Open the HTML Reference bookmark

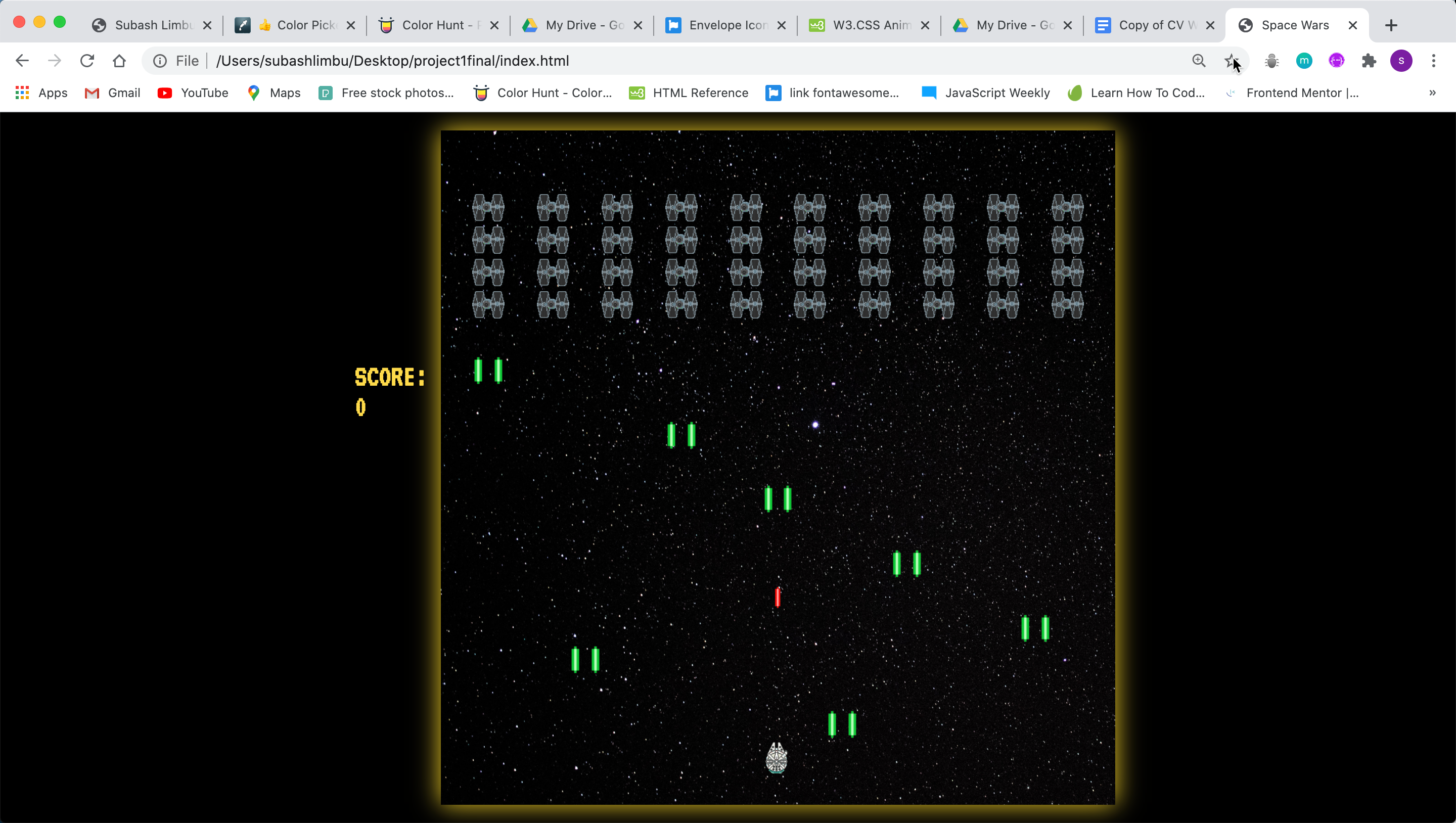[x=689, y=93]
